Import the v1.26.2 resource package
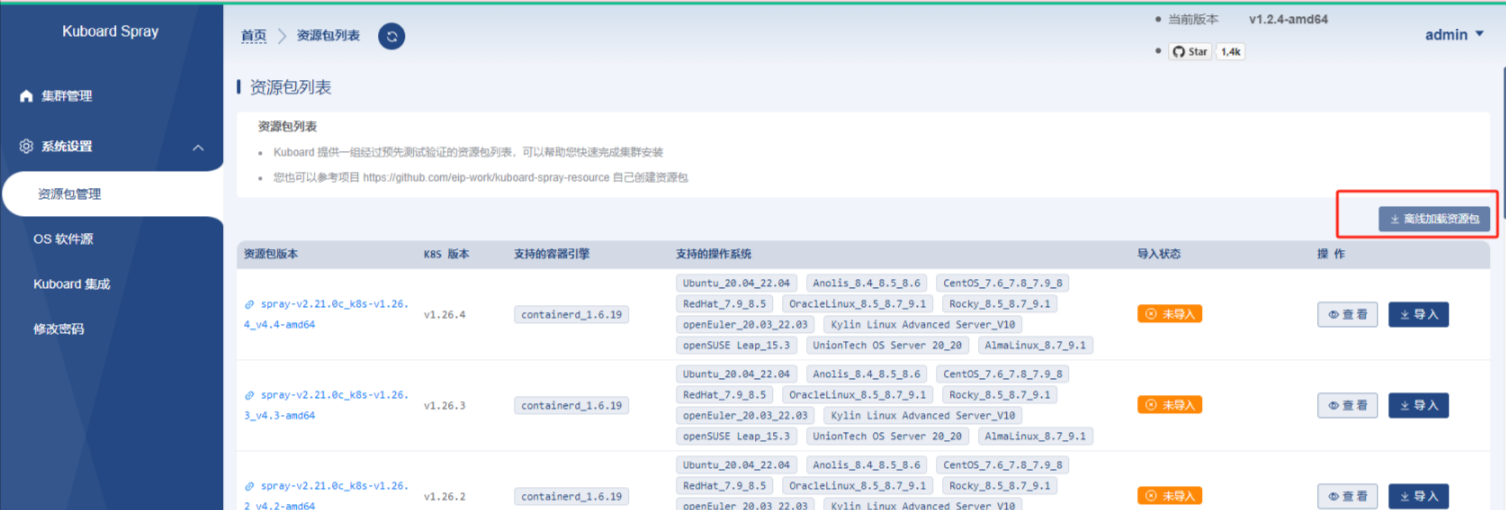This screenshot has width=1506, height=510. [1418, 496]
